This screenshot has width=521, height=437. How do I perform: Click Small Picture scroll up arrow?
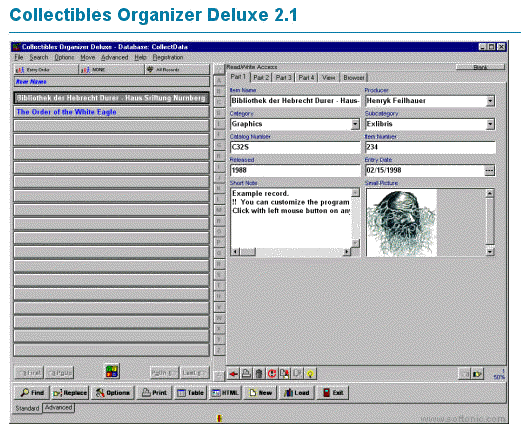[490, 193]
